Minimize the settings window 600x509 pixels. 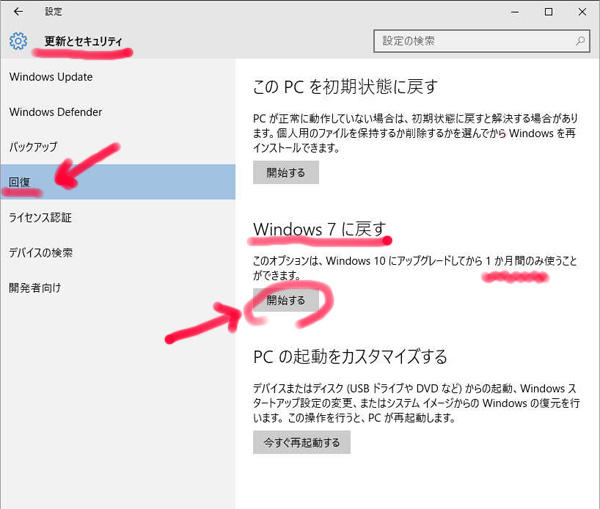[x=515, y=12]
